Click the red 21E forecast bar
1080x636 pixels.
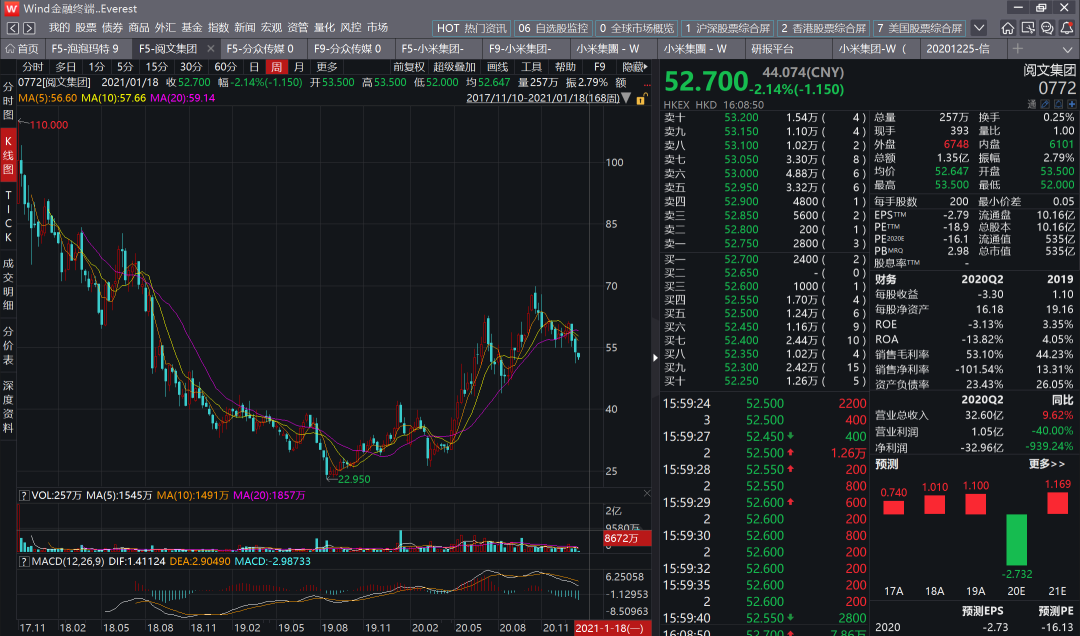point(1057,503)
